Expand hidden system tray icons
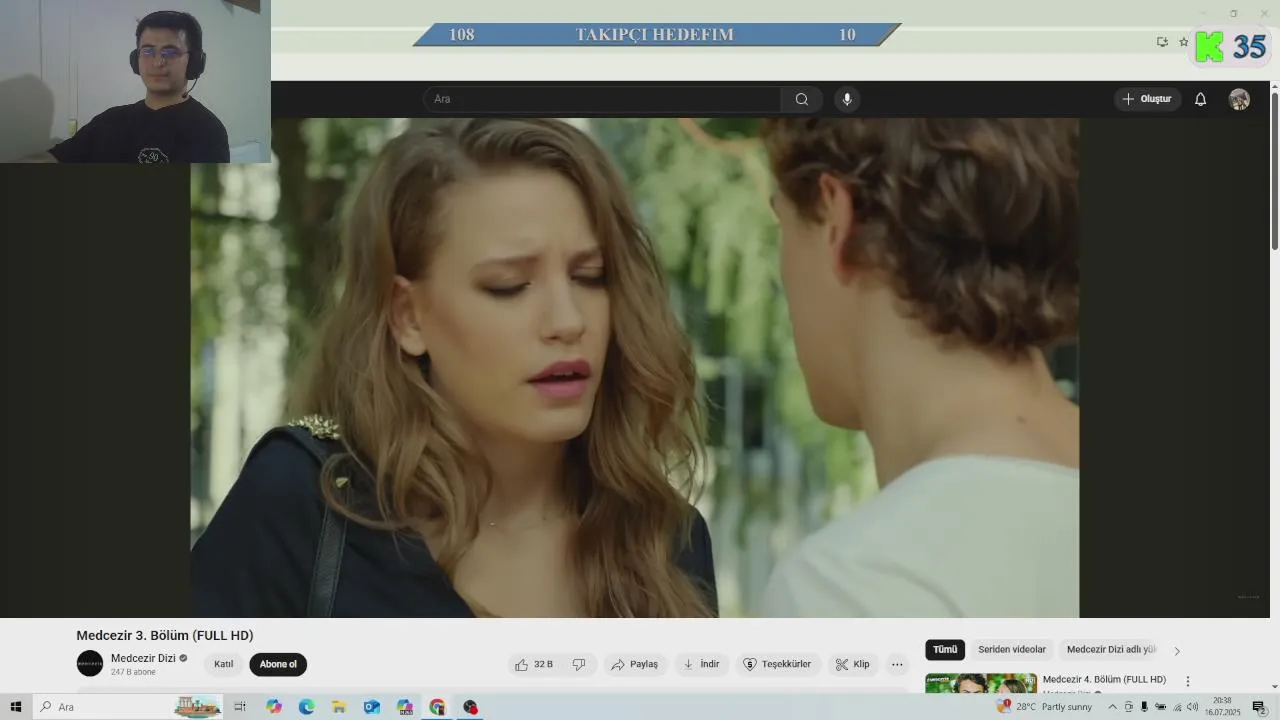Viewport: 1280px width, 720px height. pyautogui.click(x=1112, y=707)
